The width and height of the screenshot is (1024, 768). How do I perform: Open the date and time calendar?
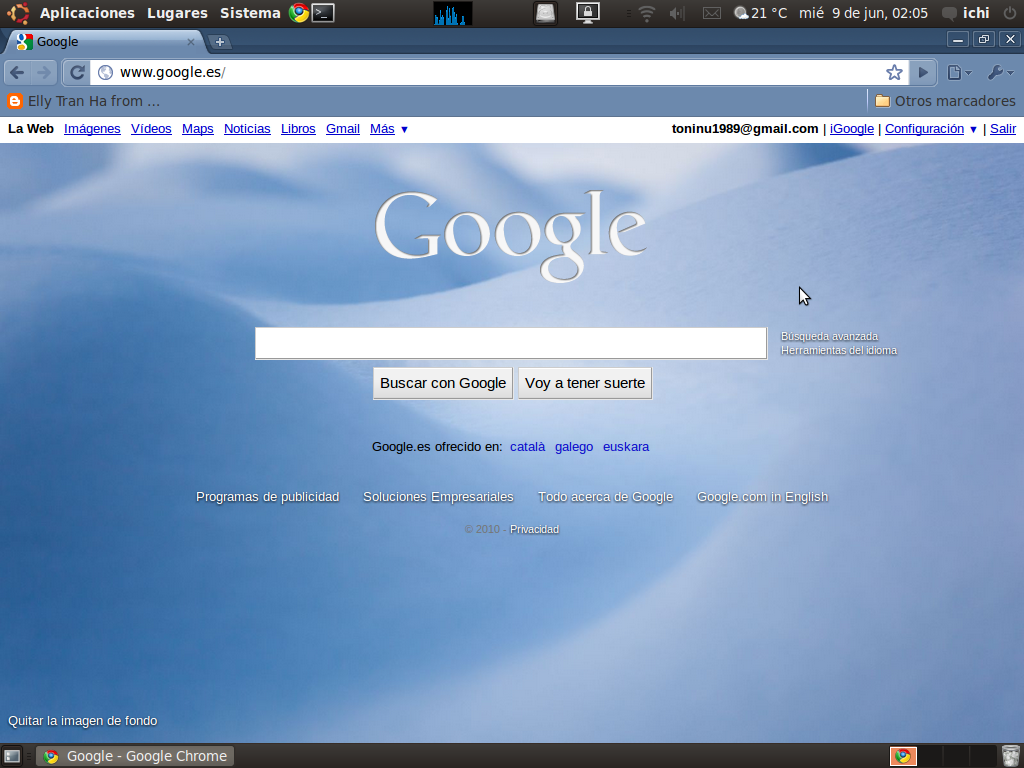coord(863,13)
